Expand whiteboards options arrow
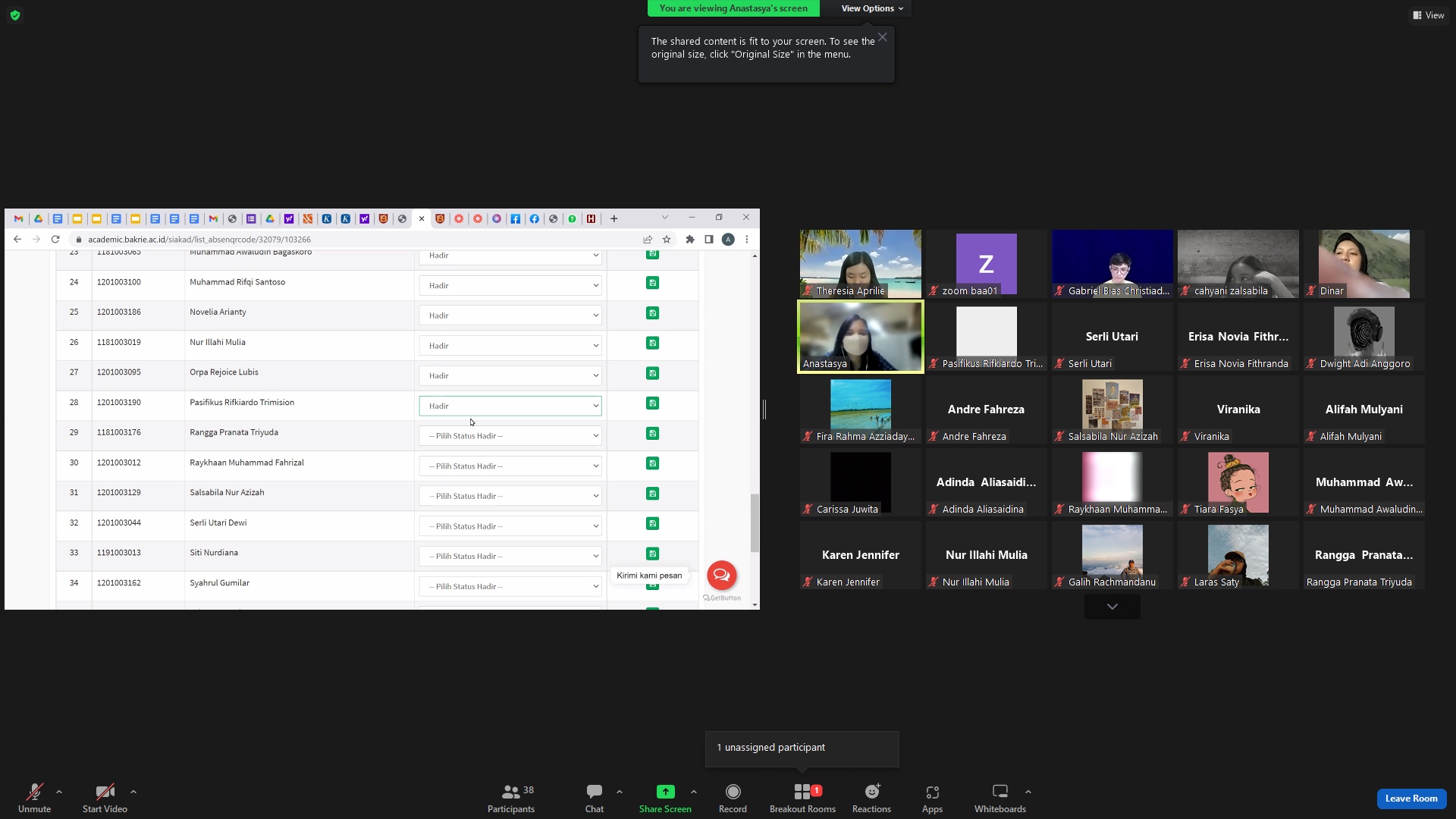This screenshot has height=819, width=1456. tap(1028, 792)
